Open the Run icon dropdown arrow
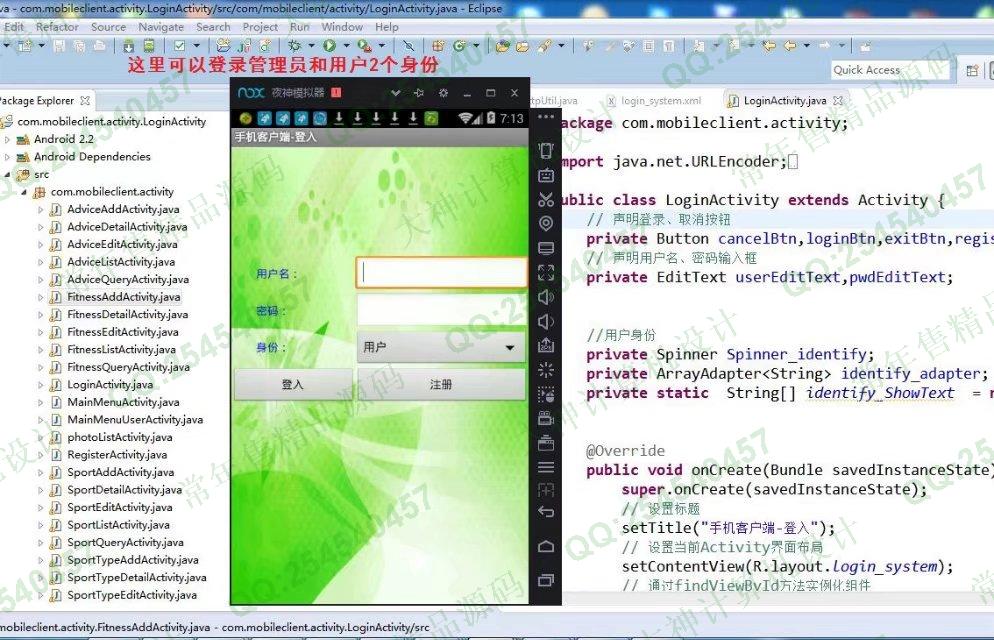This screenshot has height=640, width=994. pyautogui.click(x=347, y=46)
